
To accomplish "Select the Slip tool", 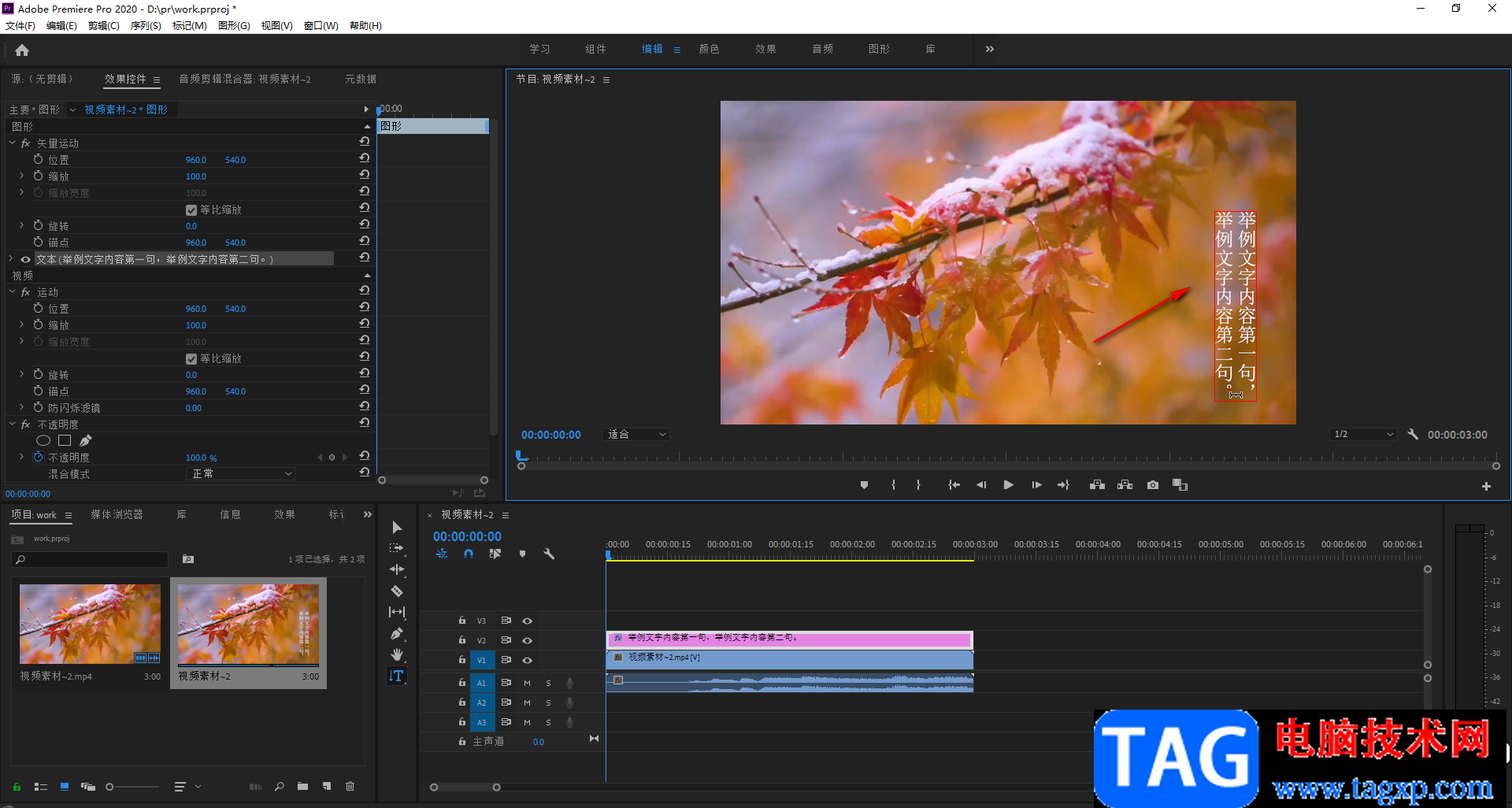I will (397, 612).
